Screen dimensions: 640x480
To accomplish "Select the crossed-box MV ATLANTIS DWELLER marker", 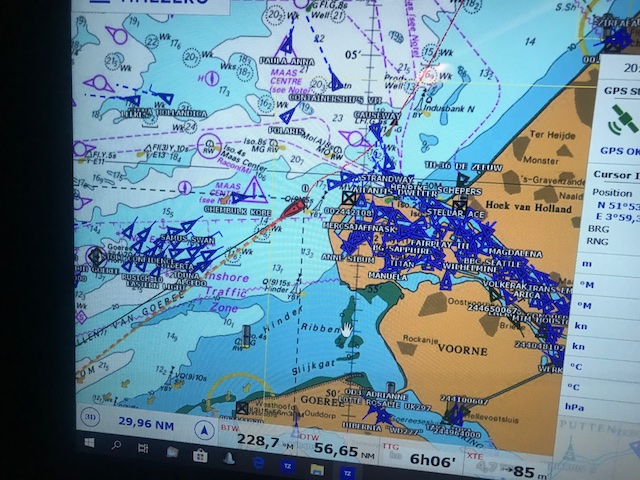I will pyautogui.click(x=349, y=199).
